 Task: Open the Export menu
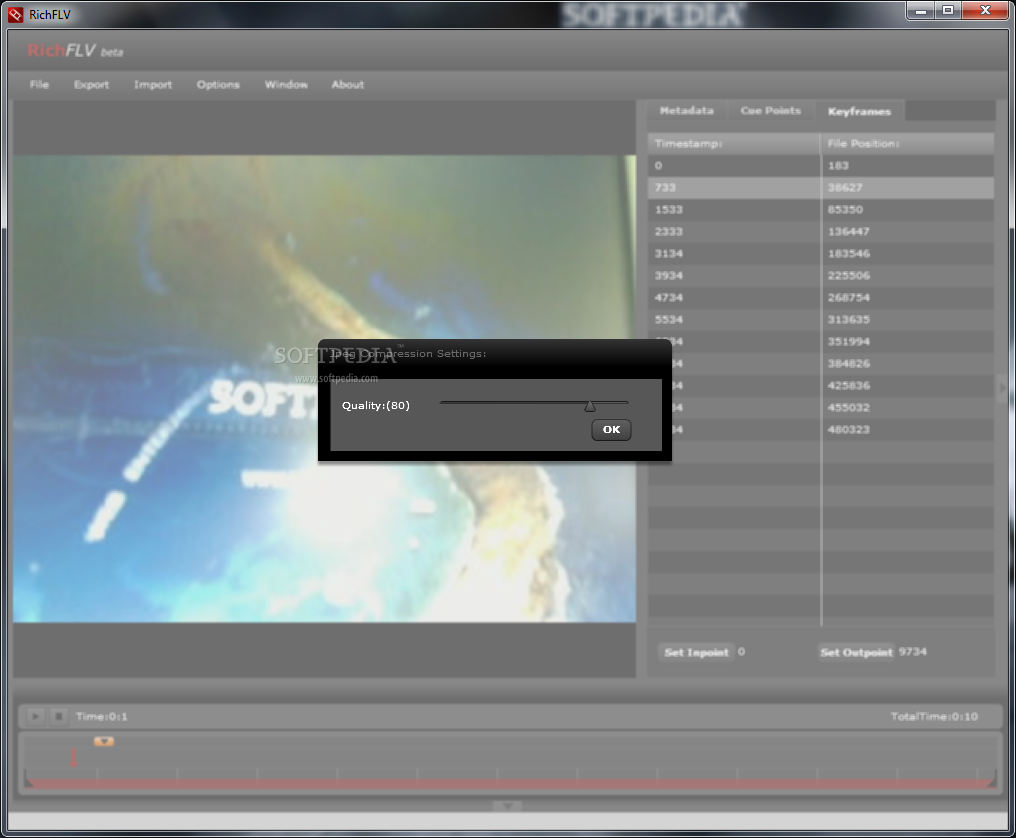pyautogui.click(x=91, y=84)
